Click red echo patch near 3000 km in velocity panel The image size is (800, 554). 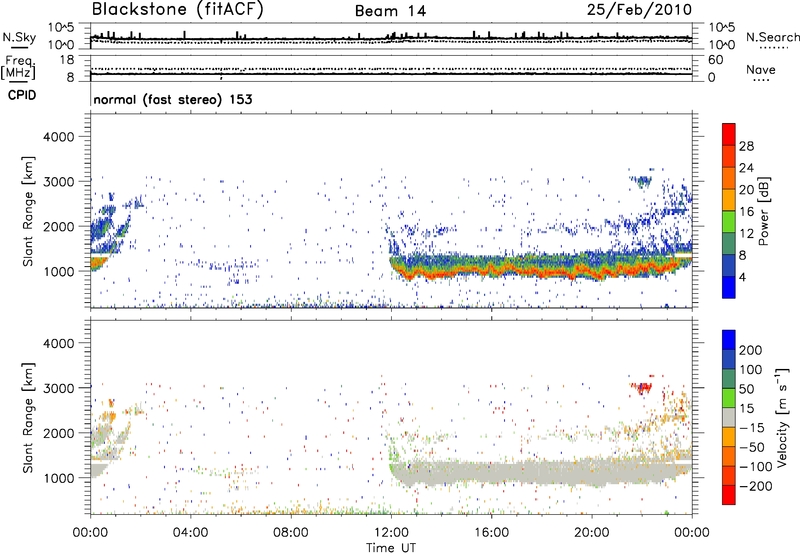coord(641,388)
